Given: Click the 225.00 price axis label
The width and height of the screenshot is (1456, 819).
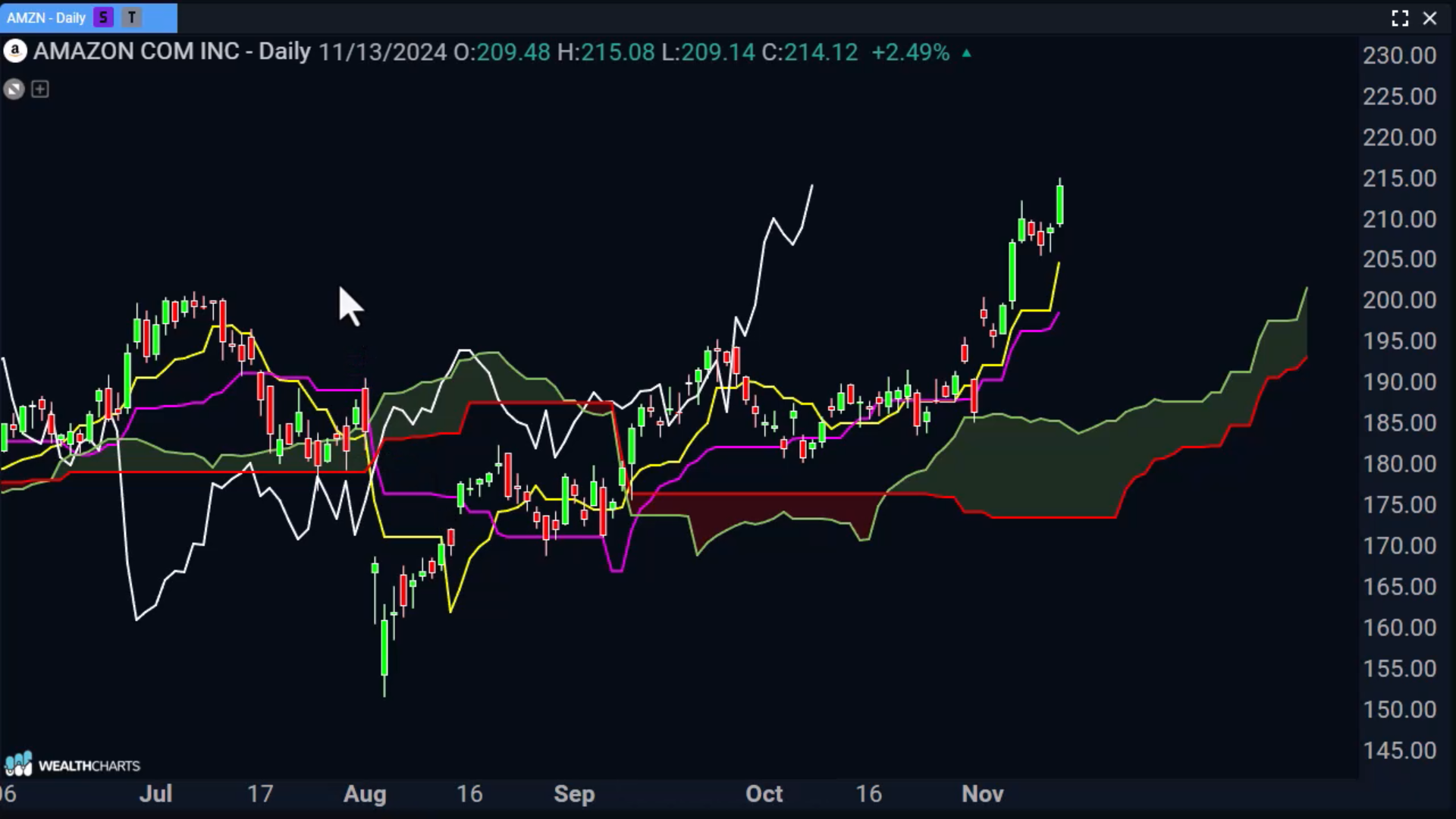Looking at the screenshot, I should coord(1399,96).
